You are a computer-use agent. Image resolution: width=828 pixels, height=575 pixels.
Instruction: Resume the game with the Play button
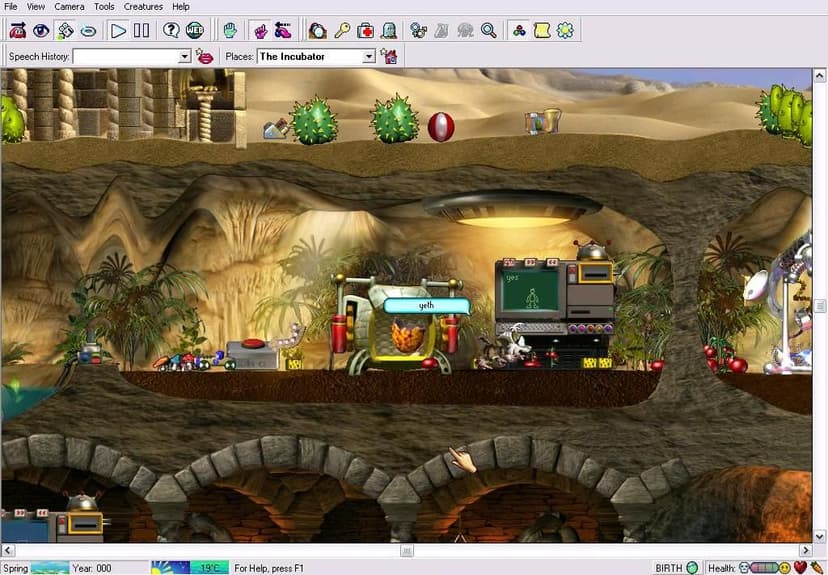point(118,31)
